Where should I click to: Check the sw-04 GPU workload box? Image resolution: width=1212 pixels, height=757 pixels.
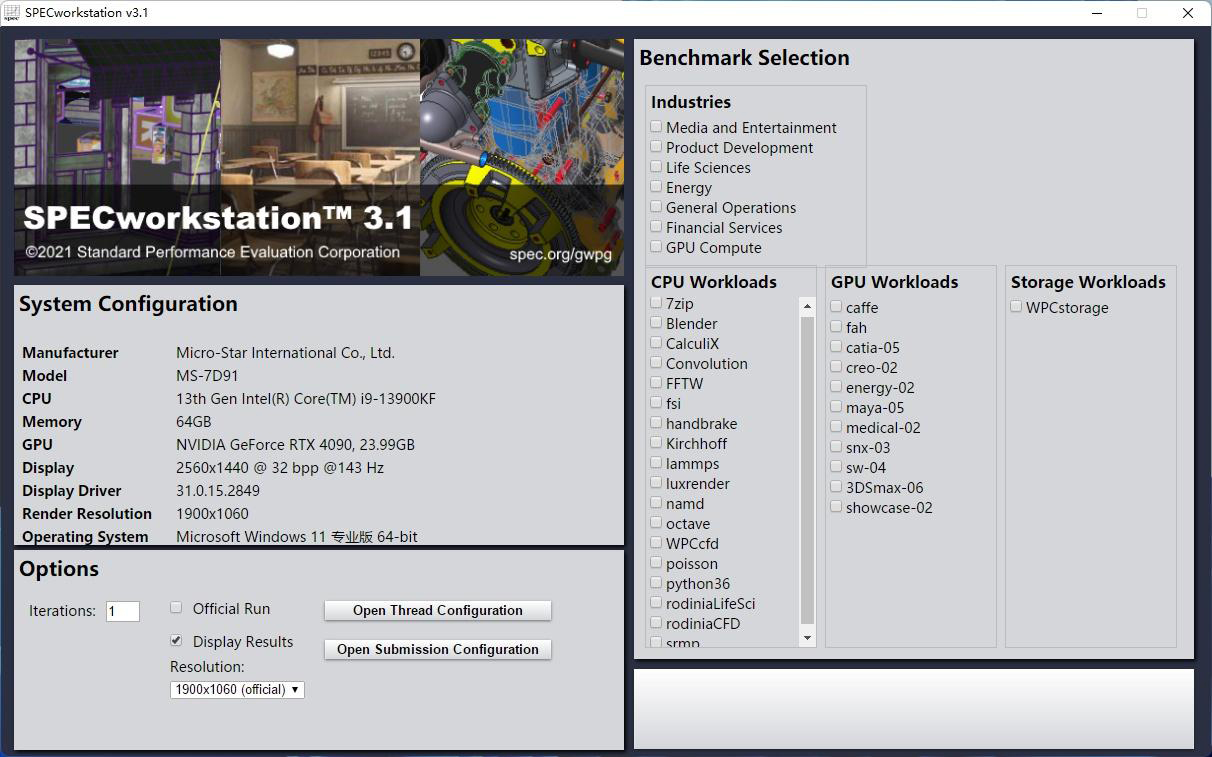coord(836,466)
